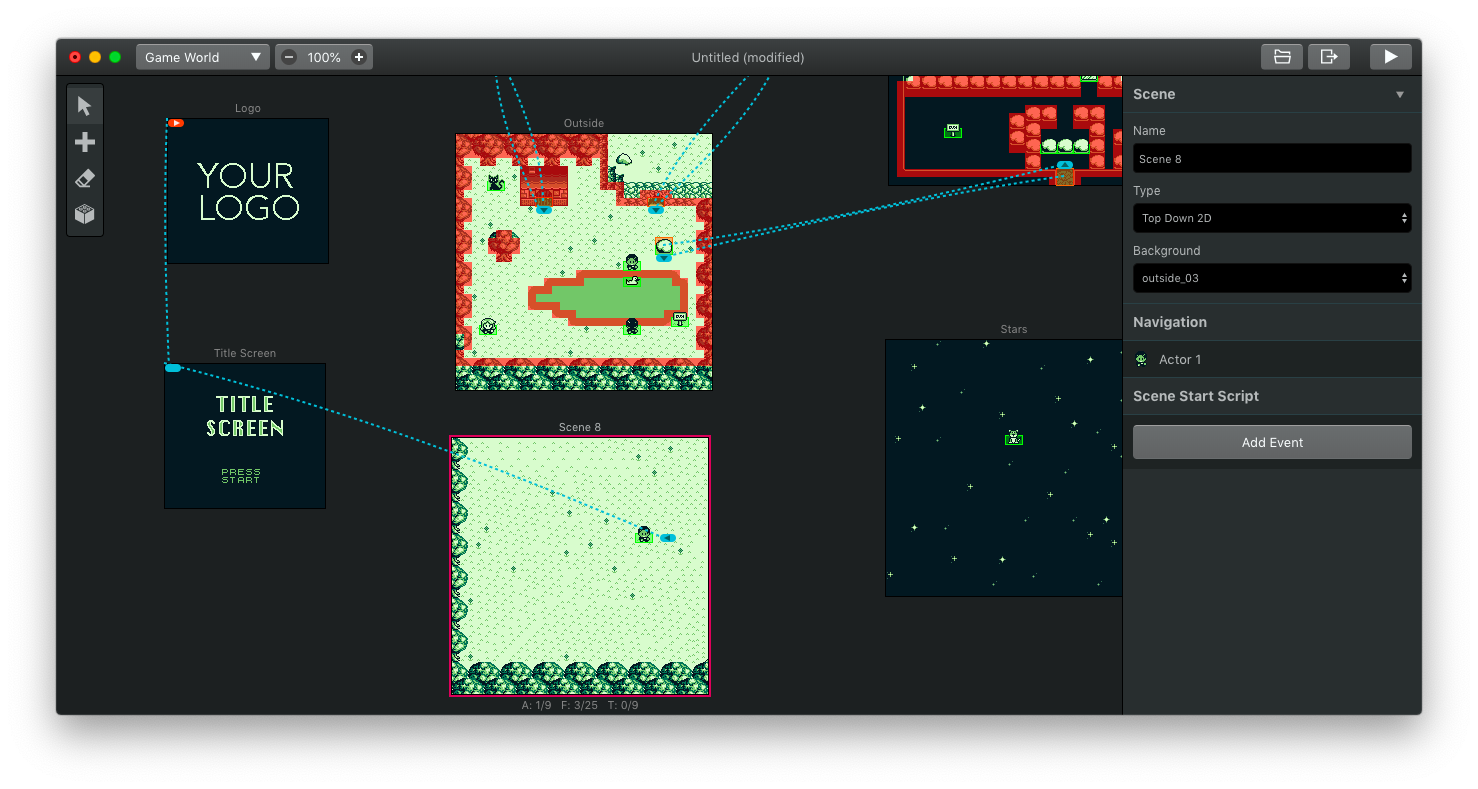Click the blue connection marker on Title Screen
Screen dimensions: 1478x789
pos(173,368)
